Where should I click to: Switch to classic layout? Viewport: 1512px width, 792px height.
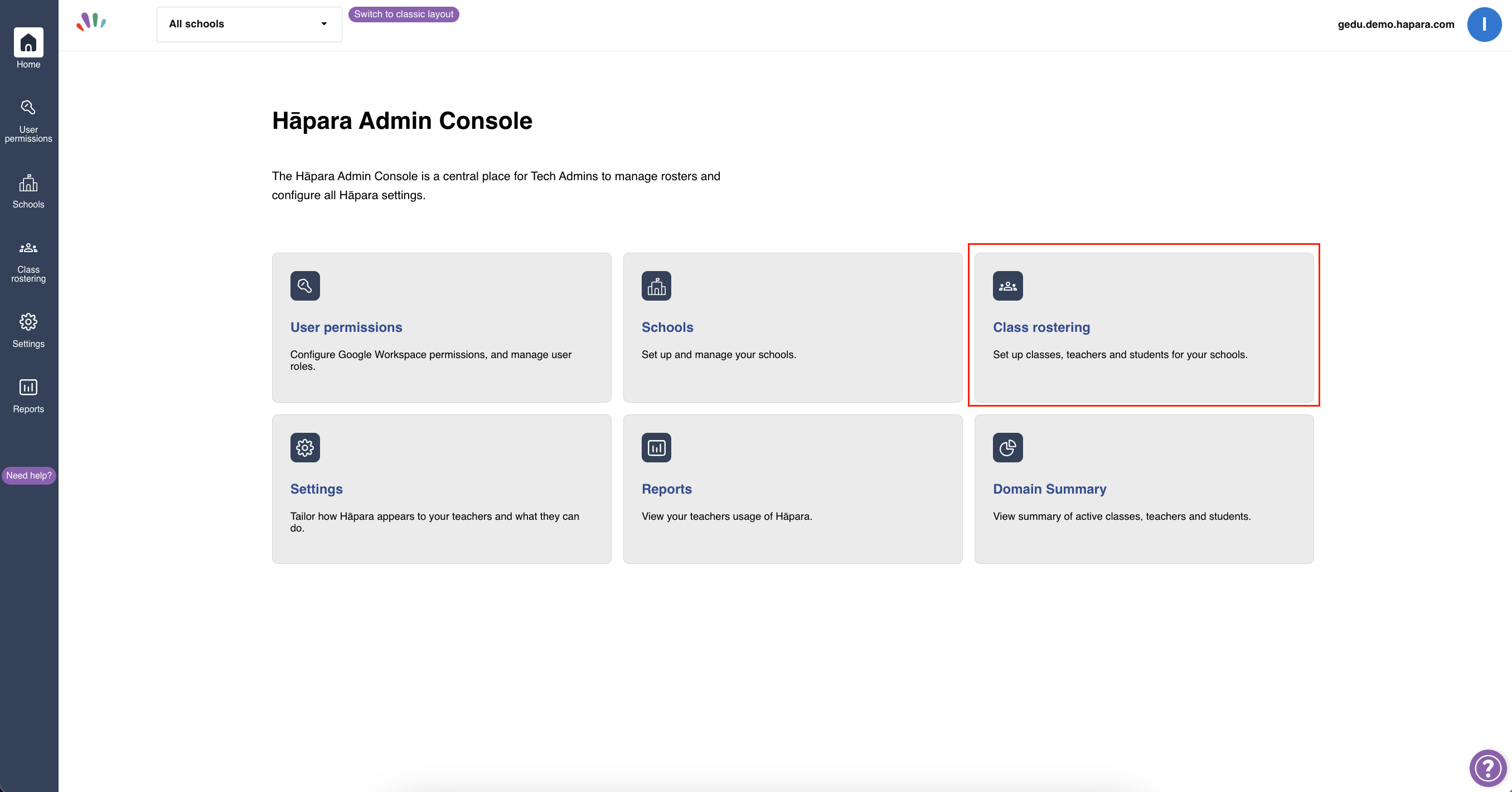pos(404,14)
